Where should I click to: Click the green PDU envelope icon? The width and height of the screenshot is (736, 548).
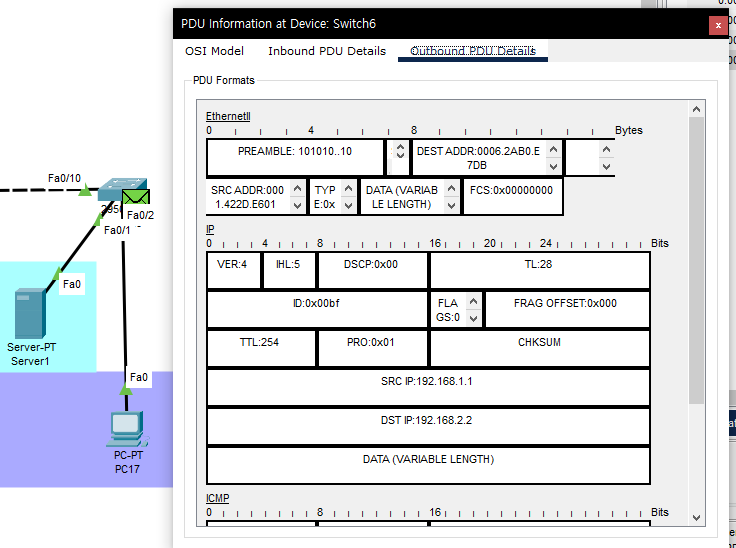pos(136,197)
